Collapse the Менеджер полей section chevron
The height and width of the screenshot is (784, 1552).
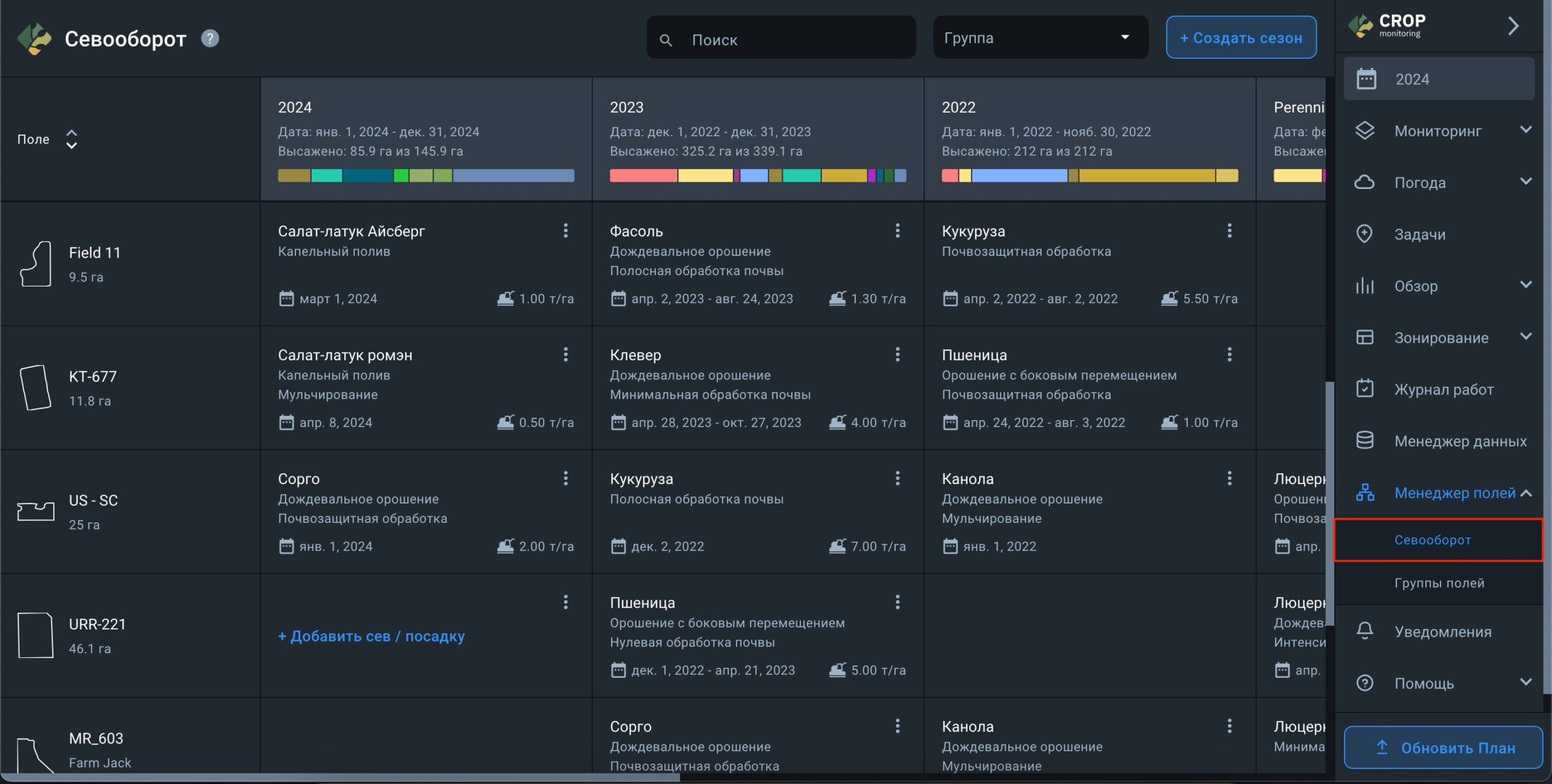[1526, 493]
